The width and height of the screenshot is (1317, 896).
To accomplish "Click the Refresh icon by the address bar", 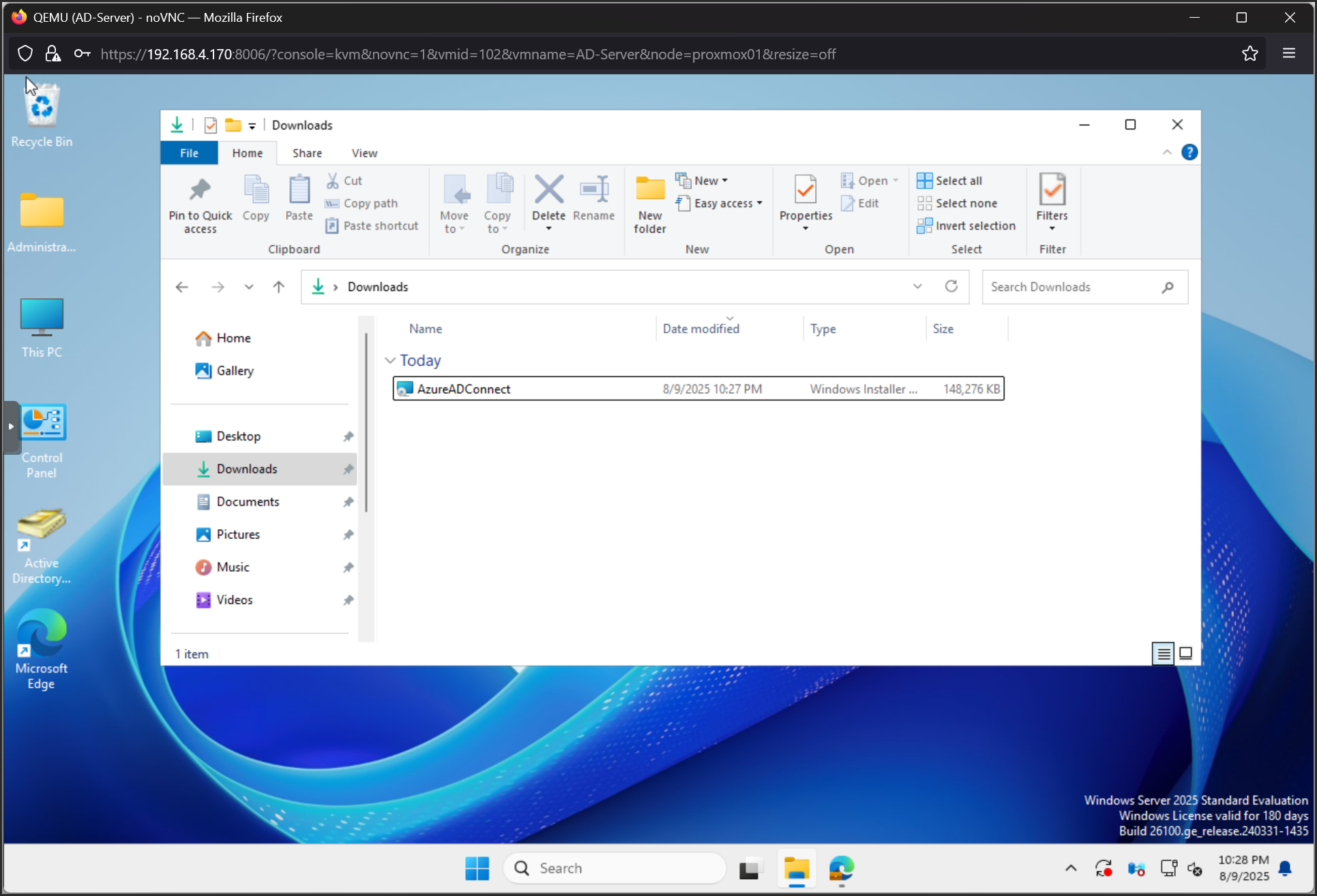I will pyautogui.click(x=951, y=286).
